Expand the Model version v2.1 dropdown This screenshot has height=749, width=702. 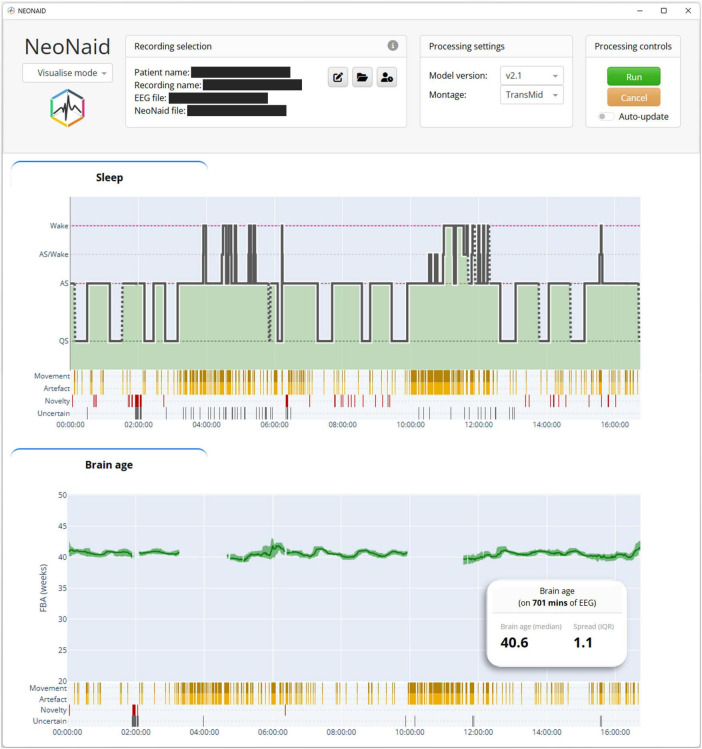(532, 75)
